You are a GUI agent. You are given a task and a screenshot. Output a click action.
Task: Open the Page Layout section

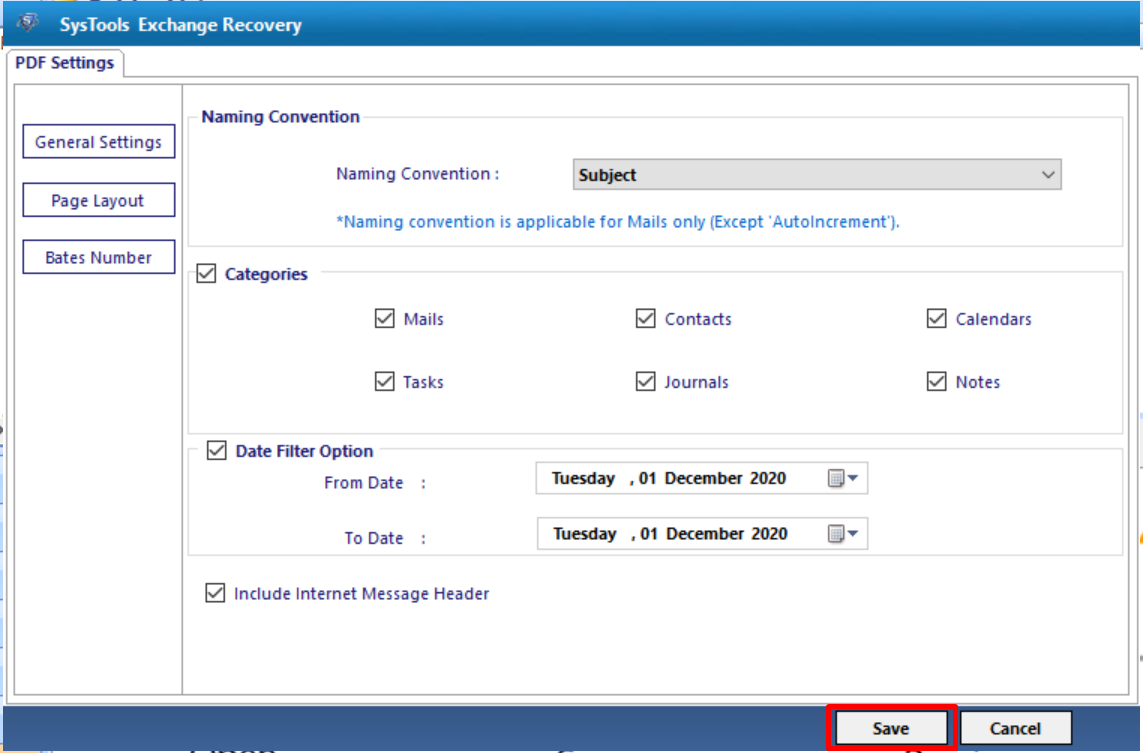click(98, 200)
